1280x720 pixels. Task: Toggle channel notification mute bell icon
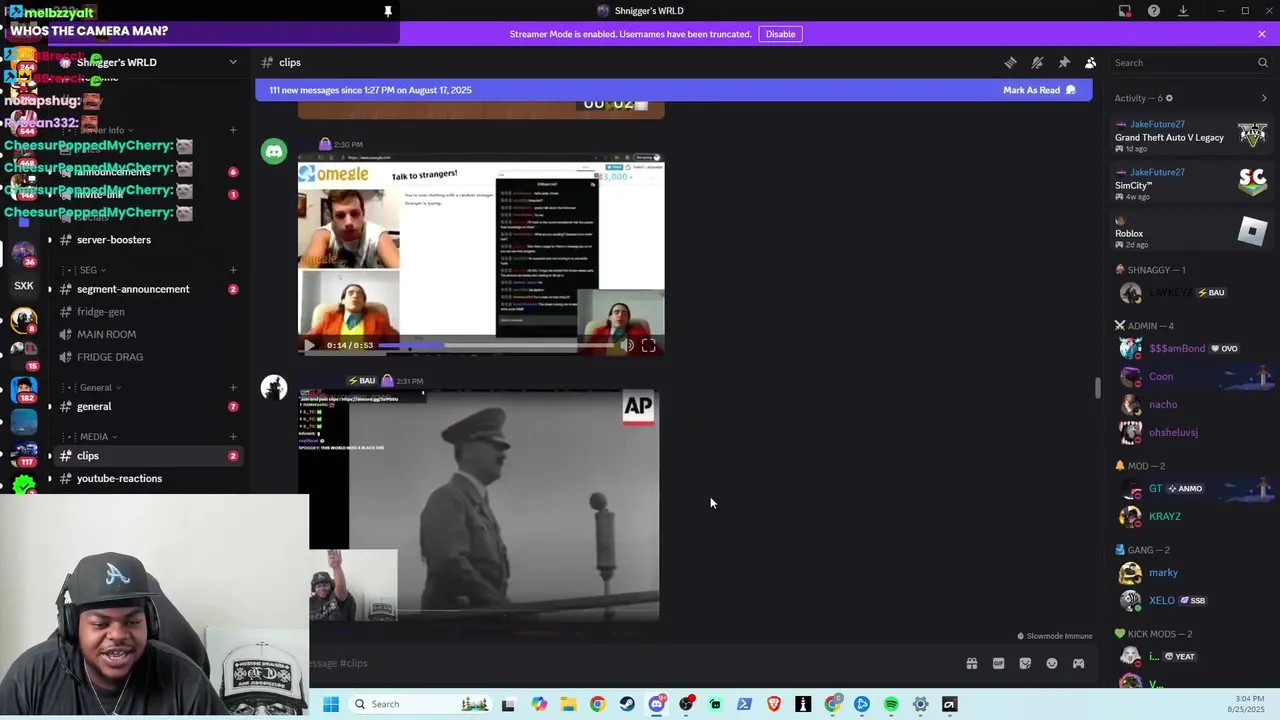[1037, 63]
